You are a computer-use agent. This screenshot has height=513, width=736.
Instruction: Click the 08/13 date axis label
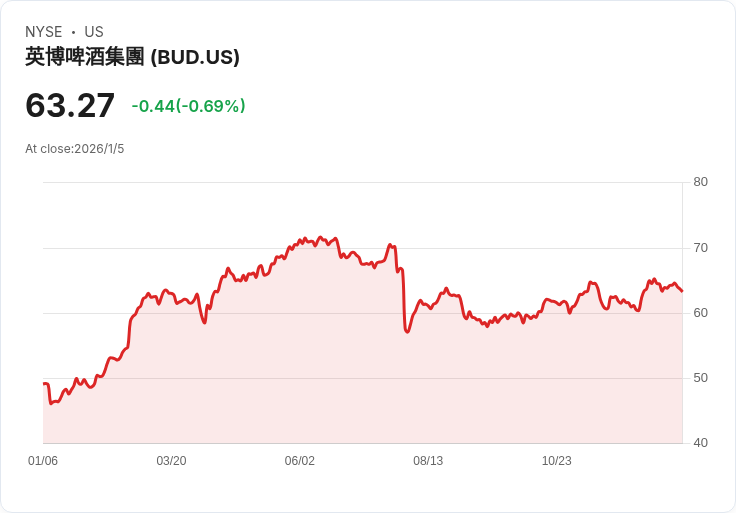(x=428, y=461)
